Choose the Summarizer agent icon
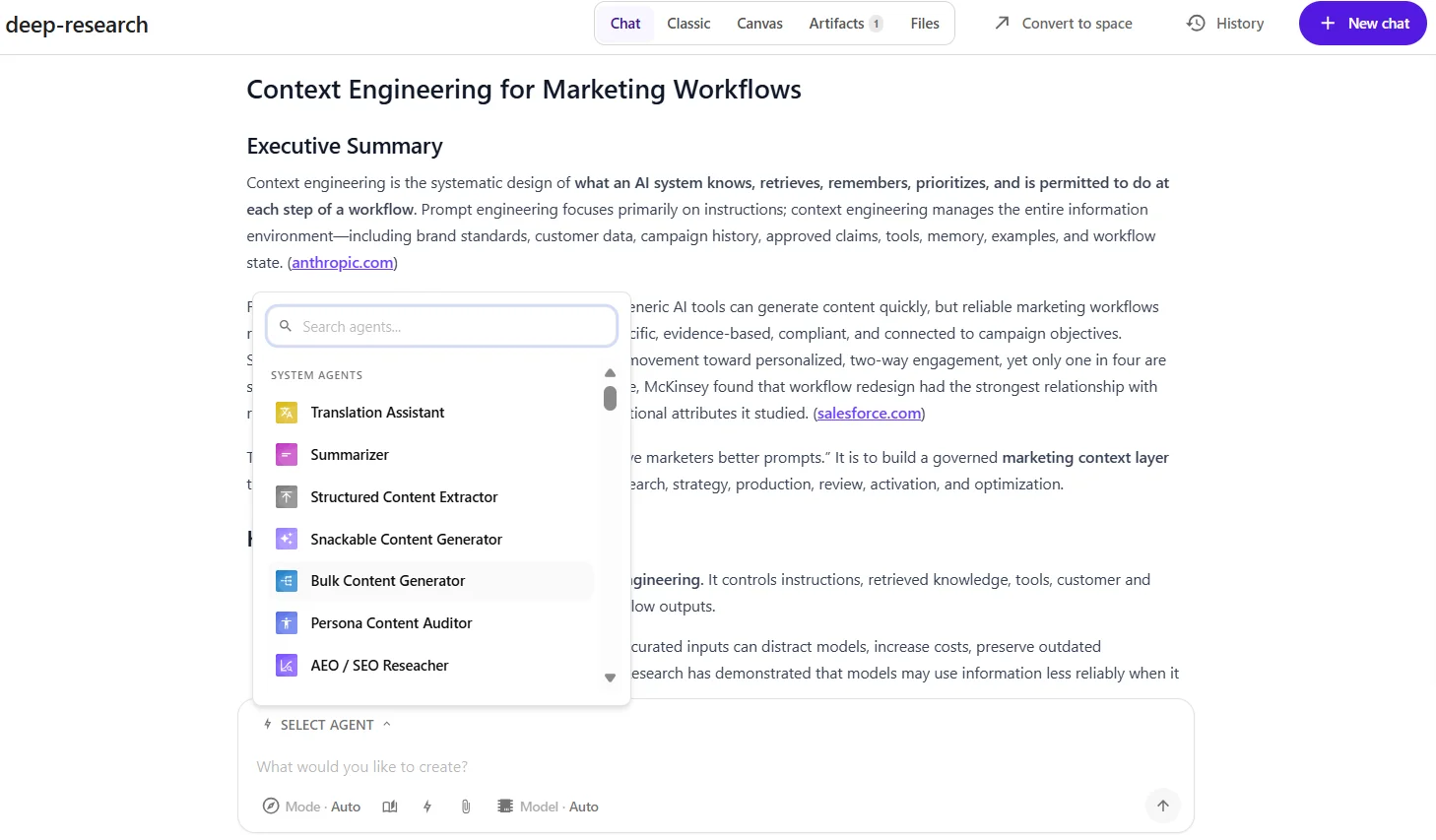 tap(287, 455)
